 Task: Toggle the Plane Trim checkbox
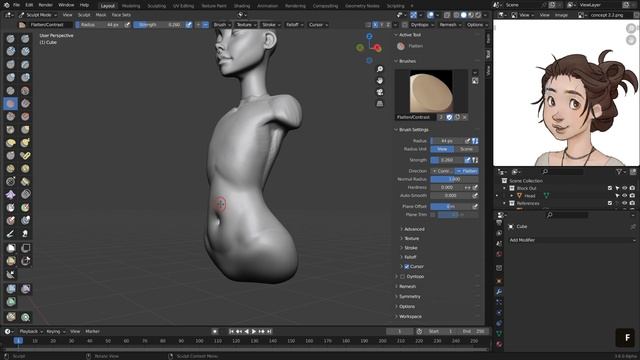pyautogui.click(x=433, y=215)
